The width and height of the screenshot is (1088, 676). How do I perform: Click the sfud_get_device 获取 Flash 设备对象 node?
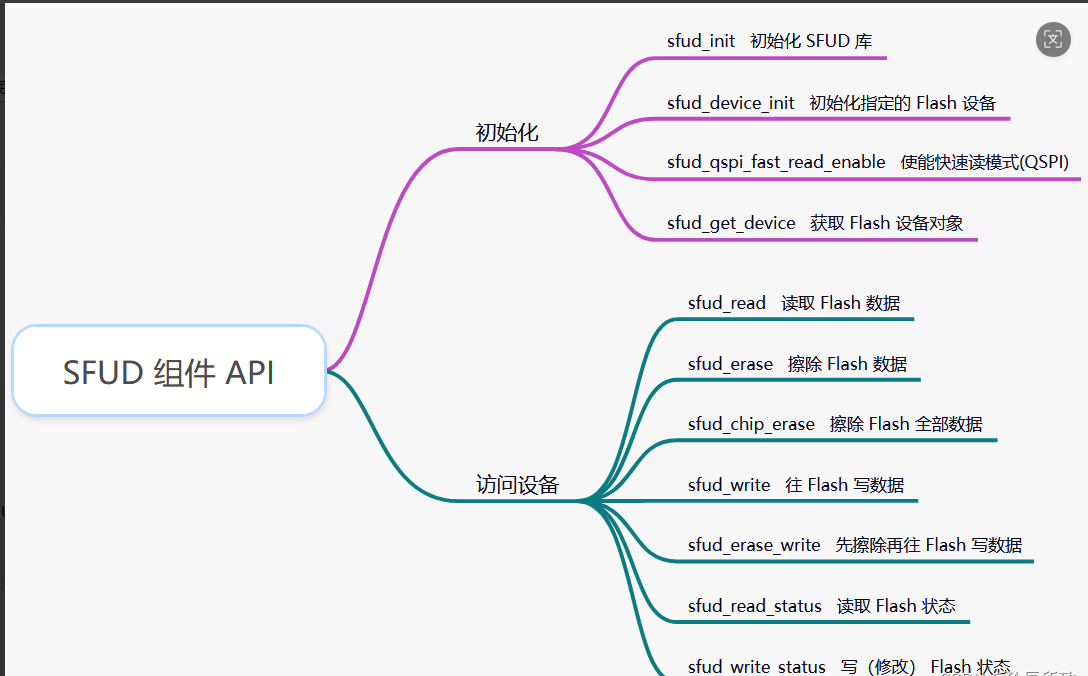coord(815,223)
